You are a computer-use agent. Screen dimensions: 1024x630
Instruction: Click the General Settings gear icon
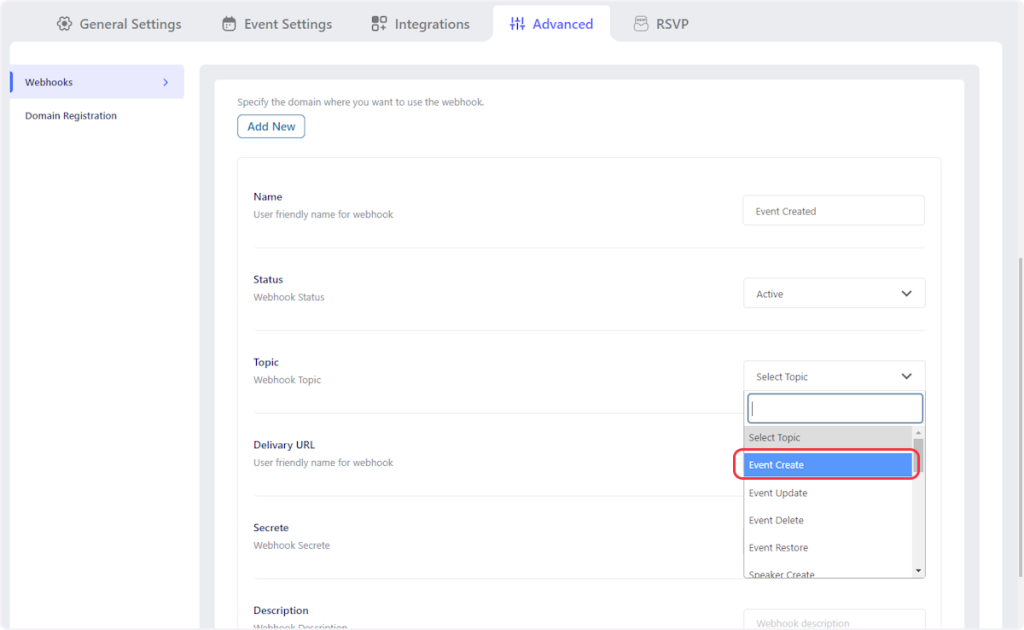tap(65, 24)
